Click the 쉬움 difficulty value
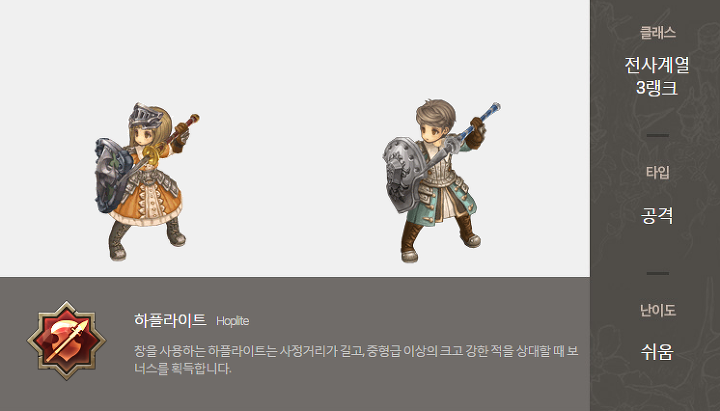 pyautogui.click(x=657, y=352)
